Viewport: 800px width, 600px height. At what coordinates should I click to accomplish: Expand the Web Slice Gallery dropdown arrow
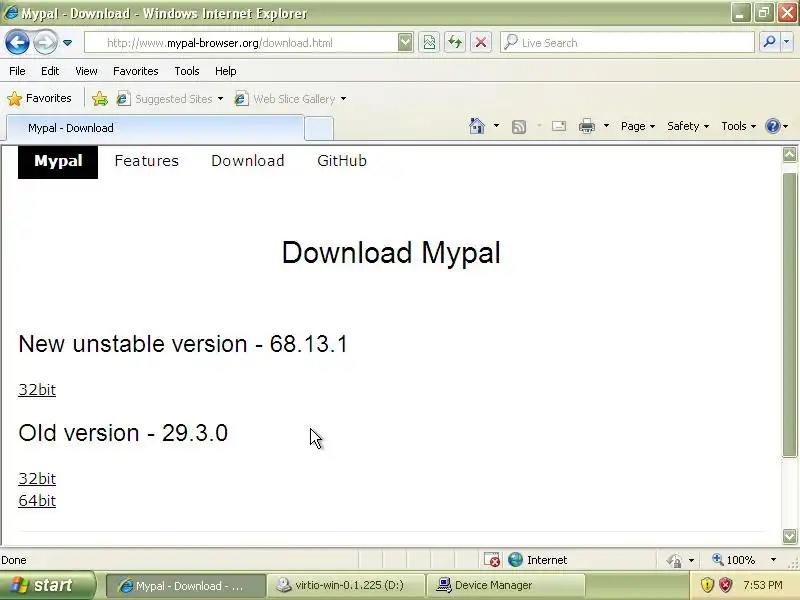343,98
